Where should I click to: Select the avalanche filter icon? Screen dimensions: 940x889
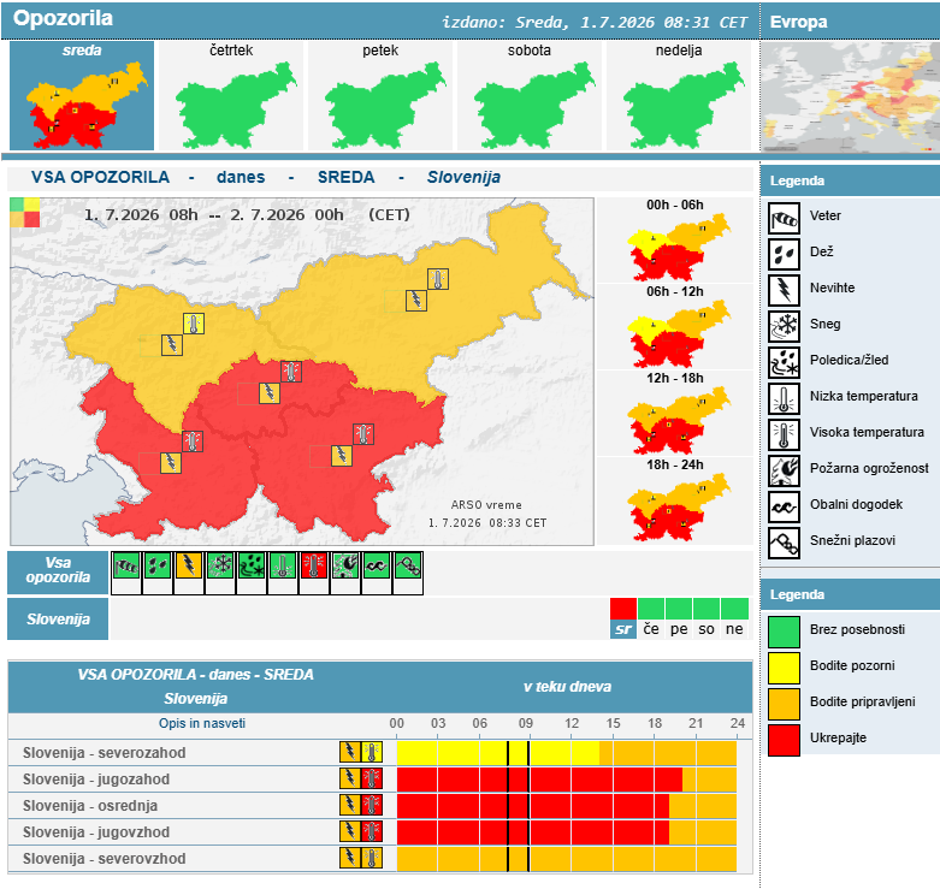(x=408, y=566)
